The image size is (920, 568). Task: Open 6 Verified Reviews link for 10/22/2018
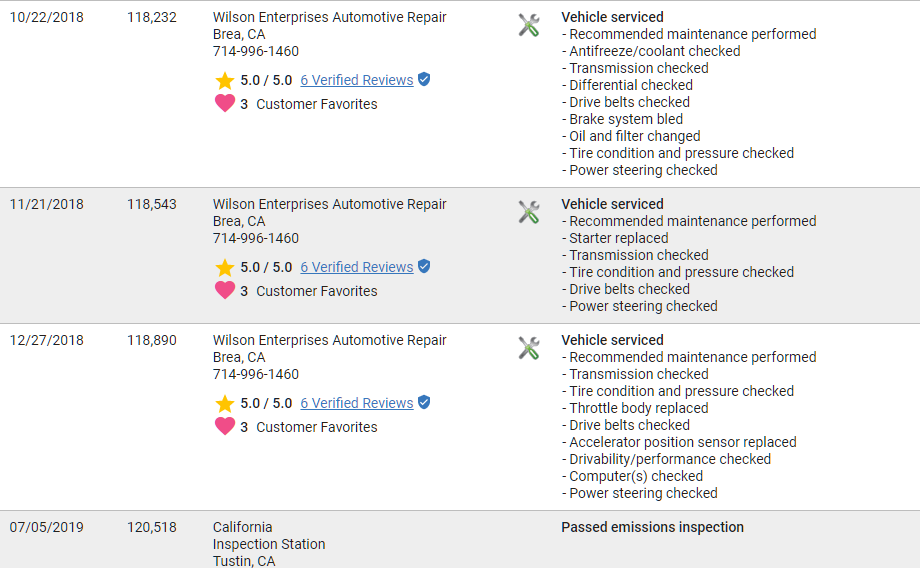pos(356,80)
